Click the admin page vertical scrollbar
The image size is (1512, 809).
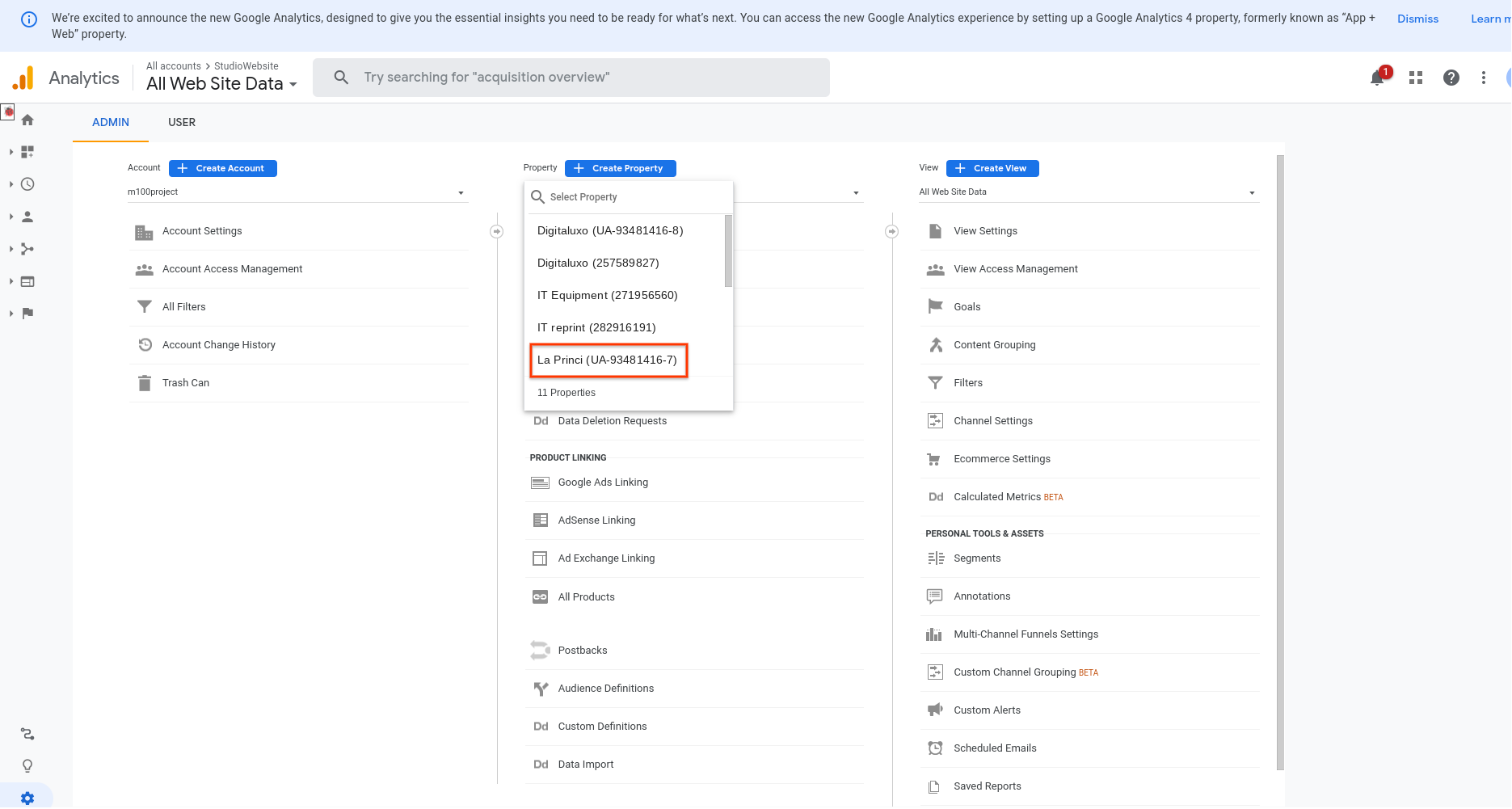pyautogui.click(x=1280, y=462)
